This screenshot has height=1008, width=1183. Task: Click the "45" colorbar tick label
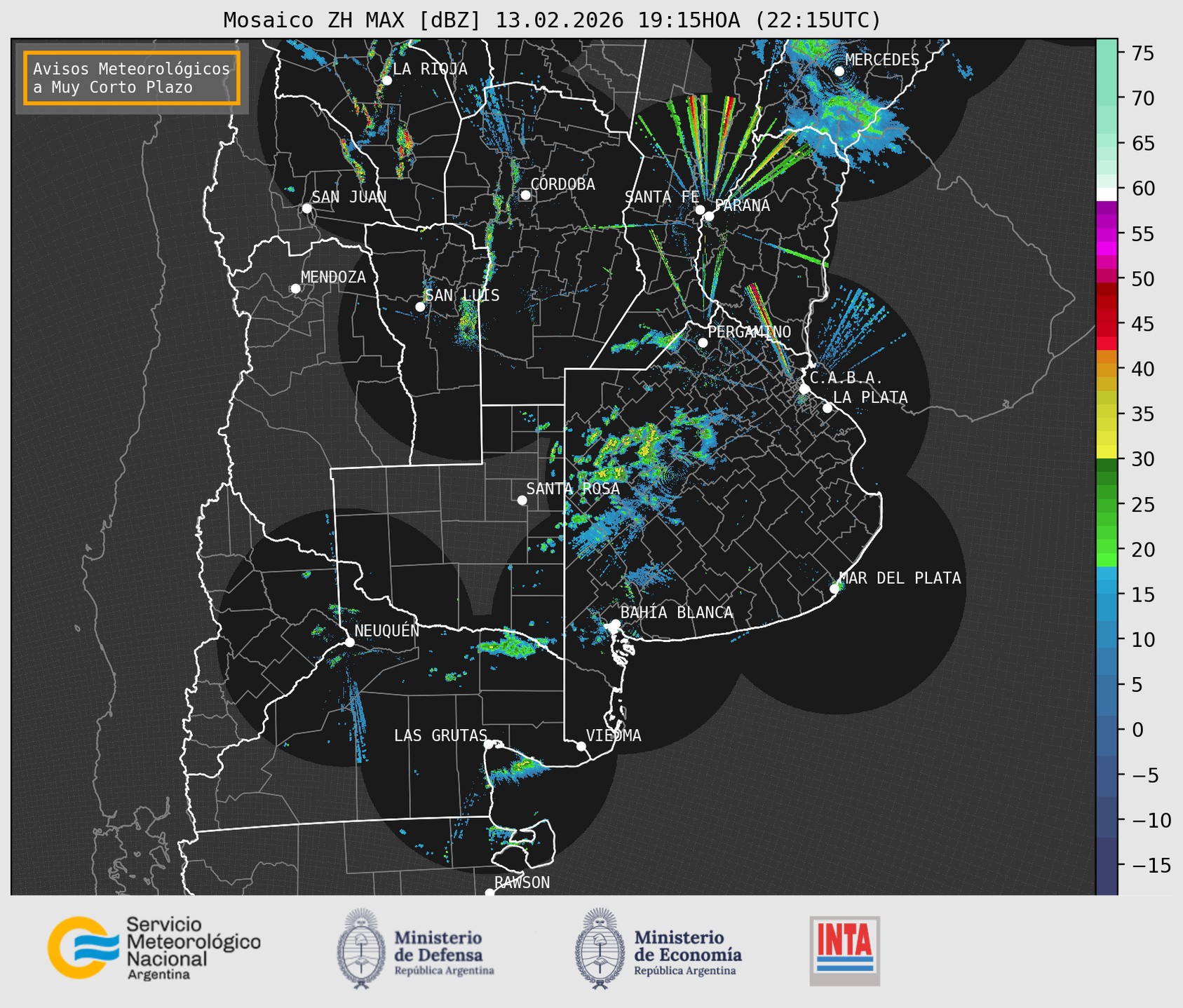1143,324
